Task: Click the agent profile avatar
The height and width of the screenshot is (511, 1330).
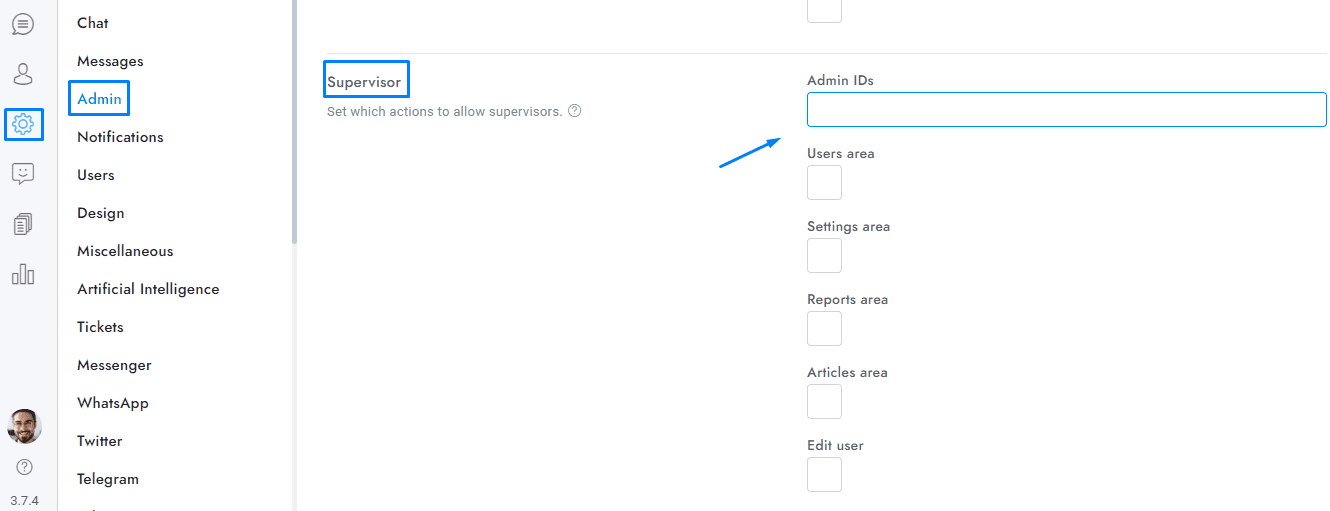Action: tap(24, 426)
